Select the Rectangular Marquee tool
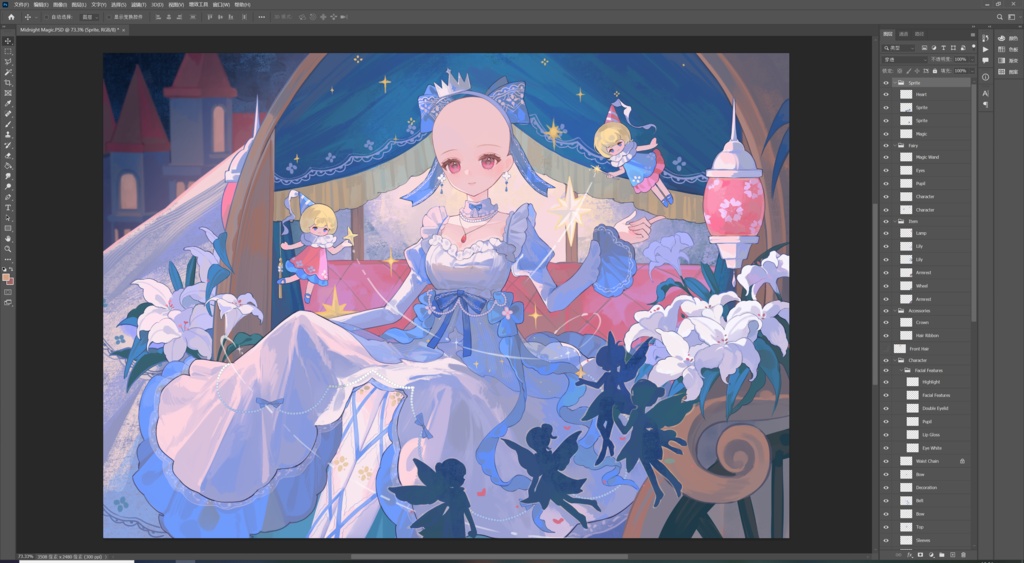The height and width of the screenshot is (563, 1024). tap(8, 52)
